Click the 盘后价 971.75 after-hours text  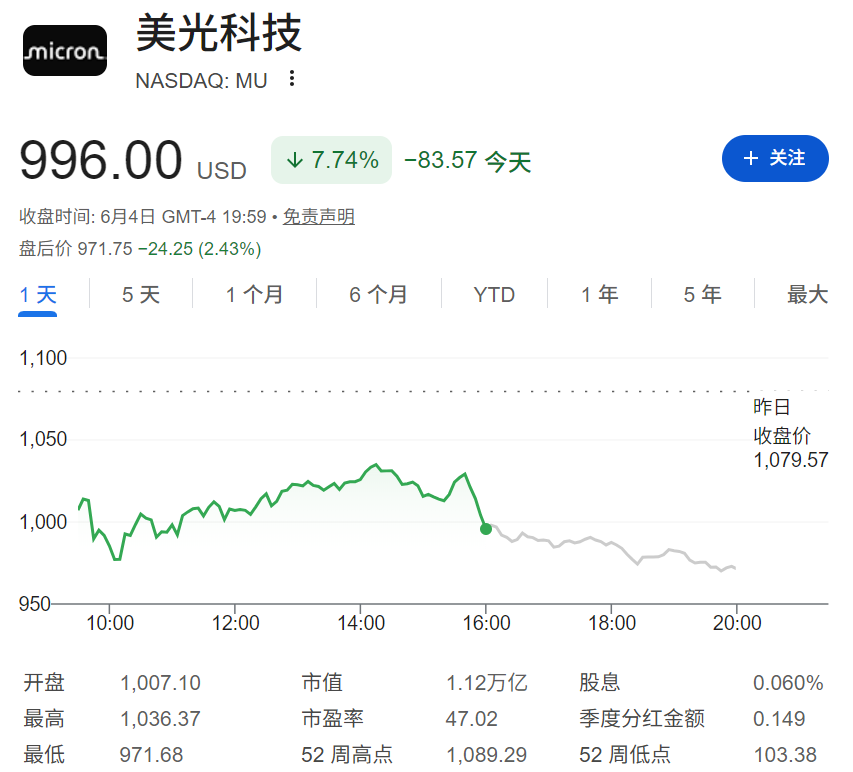pyautogui.click(x=76, y=249)
